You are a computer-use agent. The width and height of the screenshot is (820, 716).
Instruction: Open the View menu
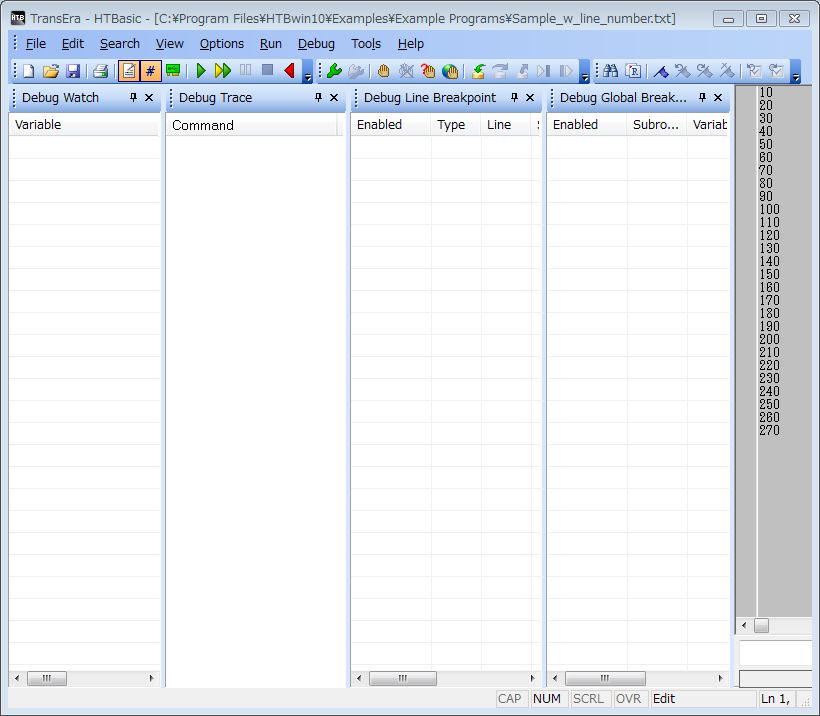point(169,43)
